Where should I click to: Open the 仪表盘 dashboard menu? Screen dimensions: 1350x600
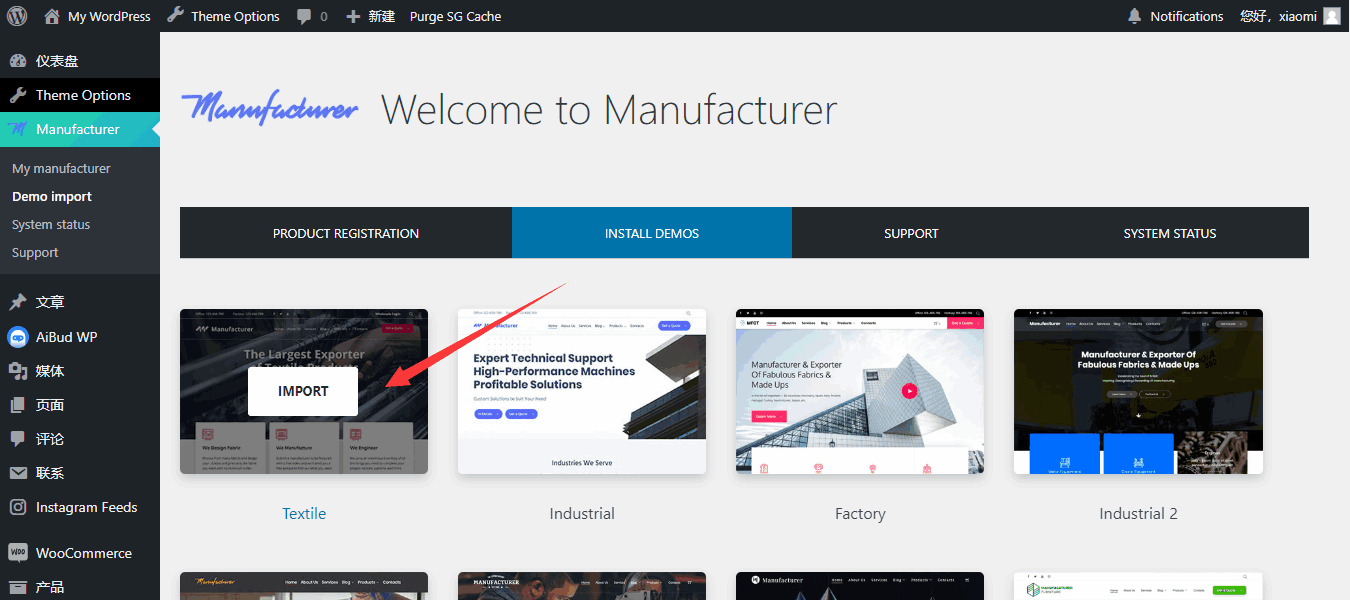(x=57, y=61)
